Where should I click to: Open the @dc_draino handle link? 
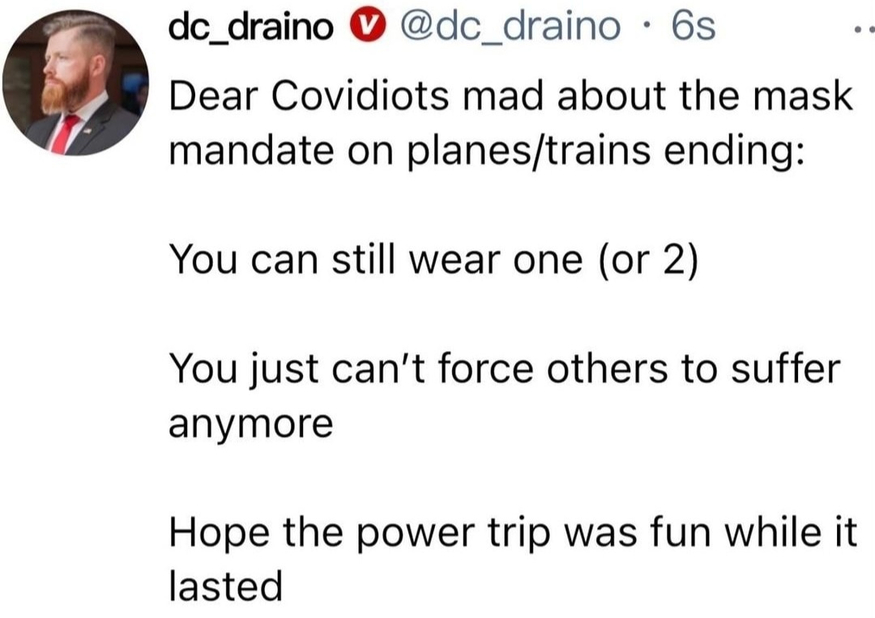[509, 28]
